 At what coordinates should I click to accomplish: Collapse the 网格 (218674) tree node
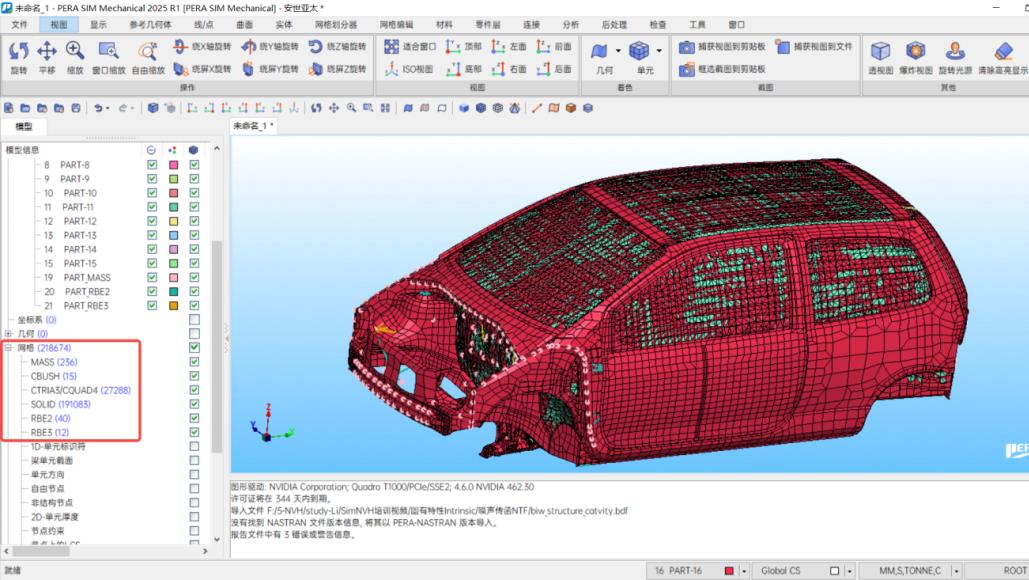tap(8, 348)
